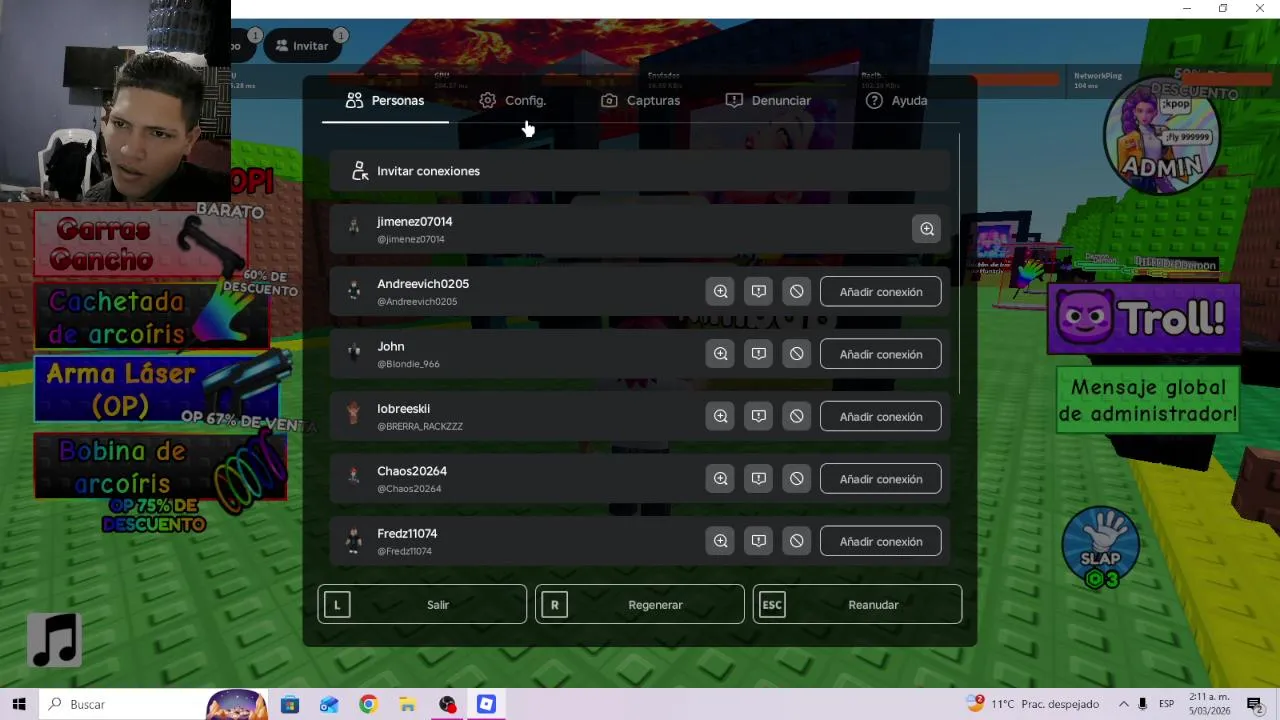Report icon in John's row
1280x720 pixels.
click(x=758, y=354)
